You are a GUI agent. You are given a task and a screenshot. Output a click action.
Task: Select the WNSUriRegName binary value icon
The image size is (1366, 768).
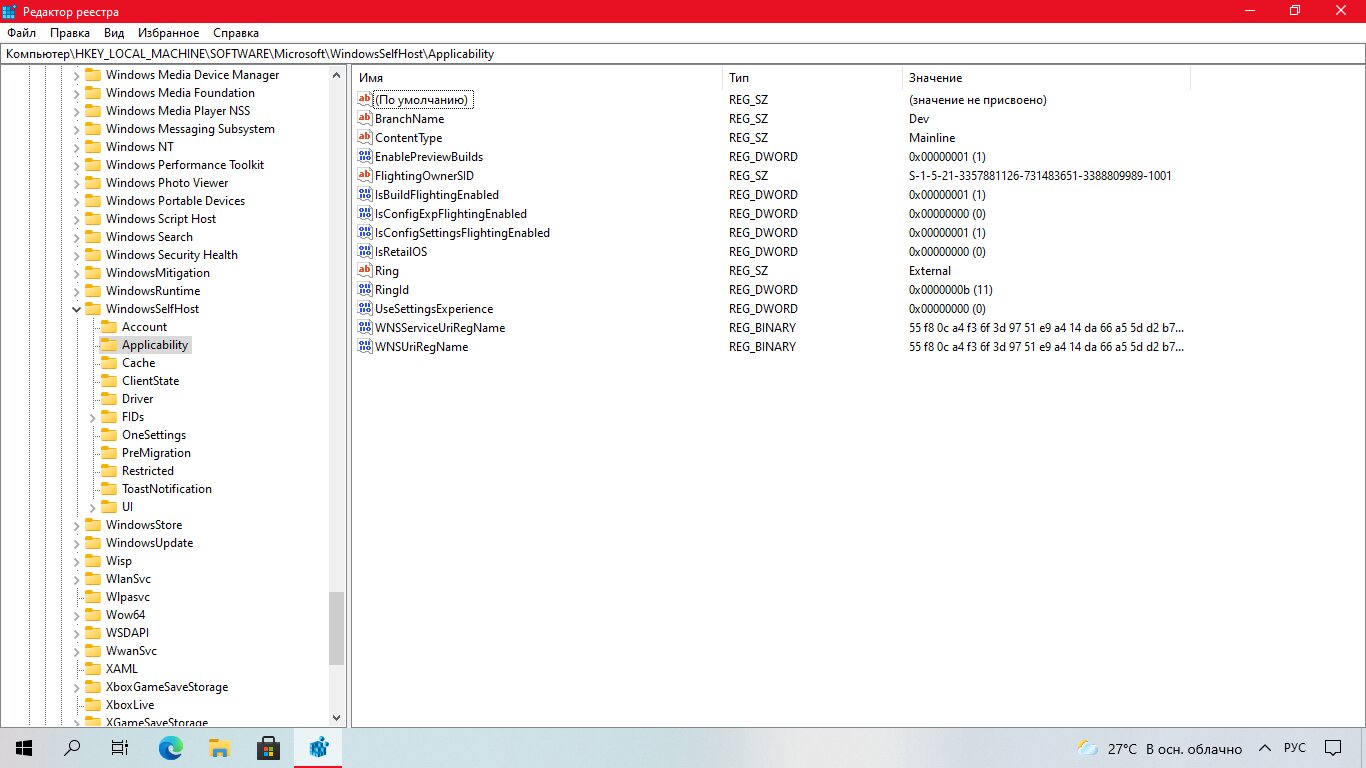[x=365, y=347]
